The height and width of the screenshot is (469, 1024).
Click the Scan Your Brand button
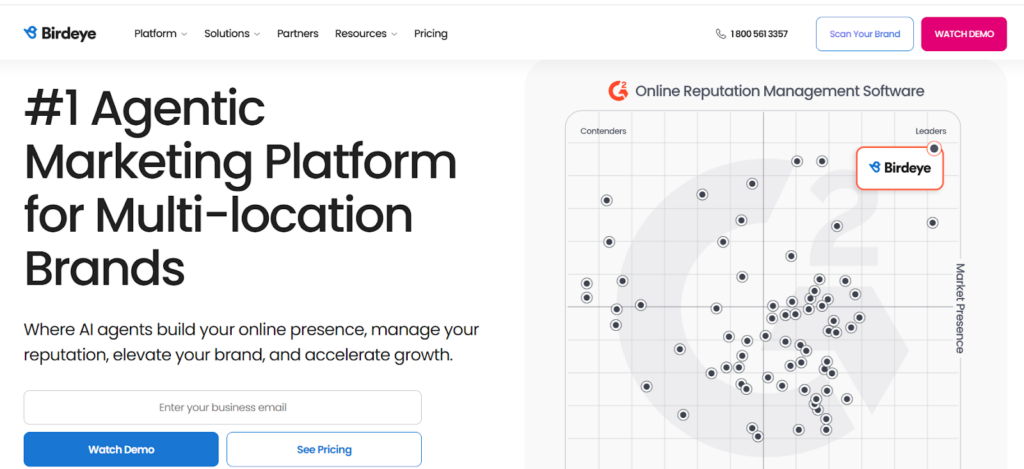865,34
